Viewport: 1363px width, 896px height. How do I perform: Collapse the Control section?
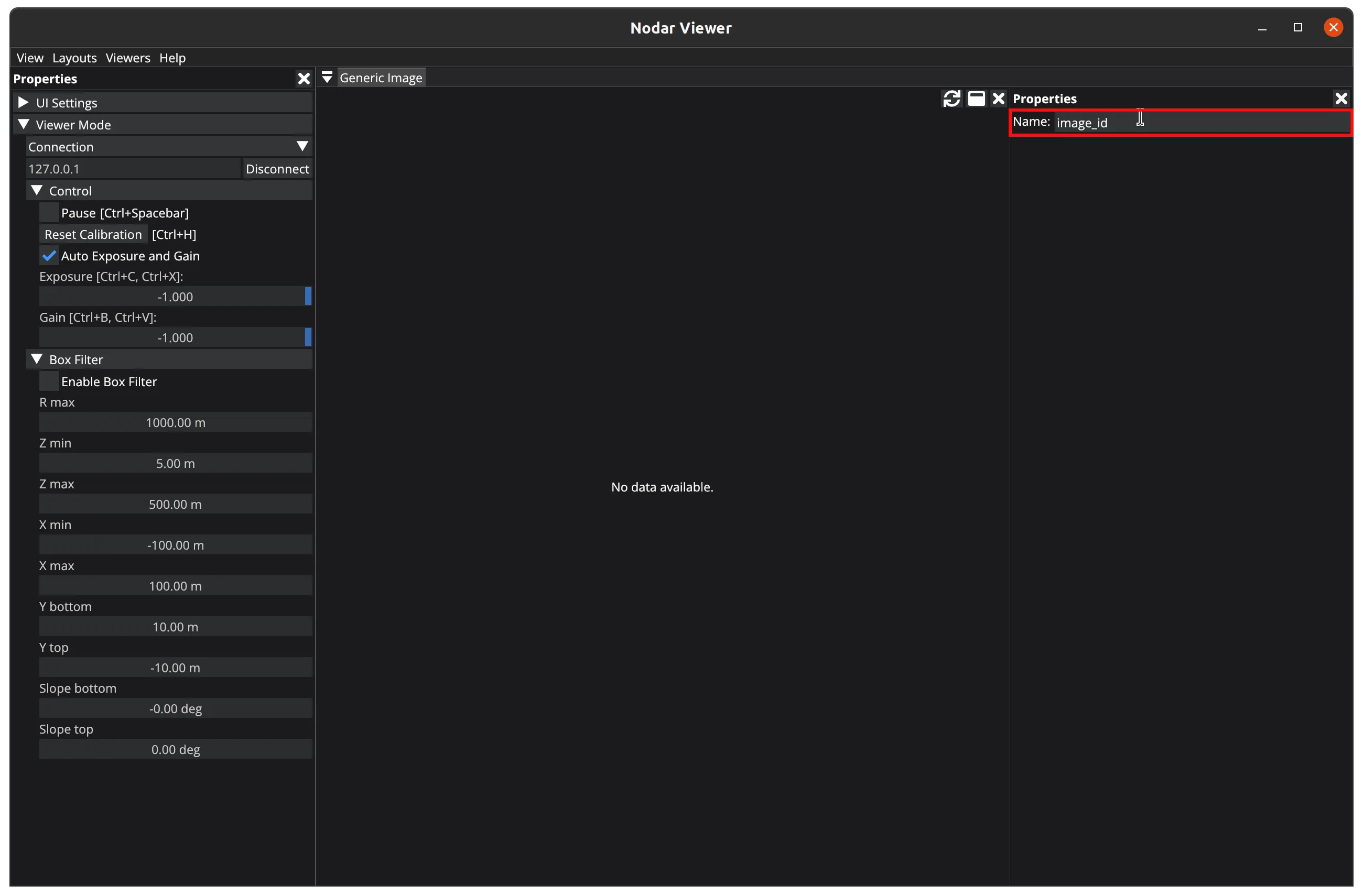(37, 191)
